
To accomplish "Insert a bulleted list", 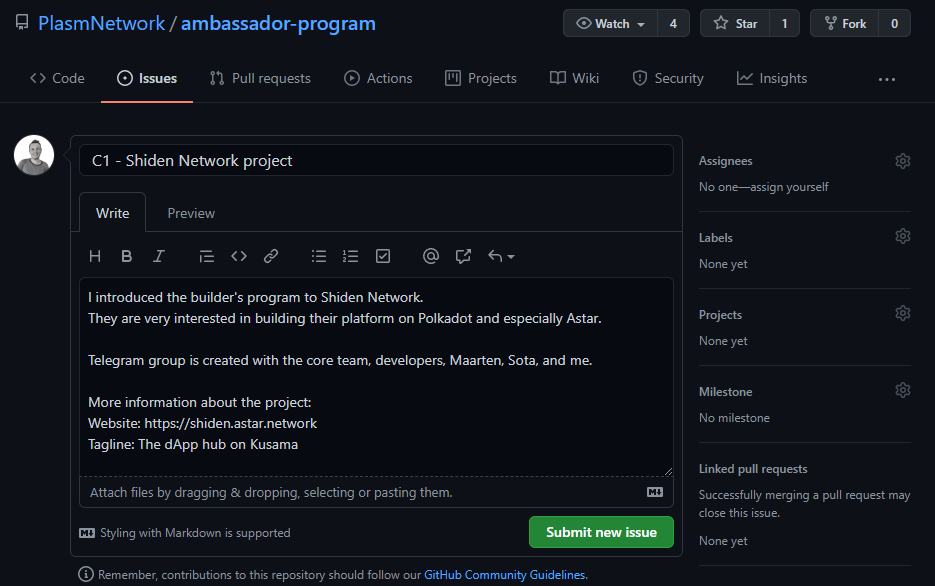I will click(x=319, y=256).
